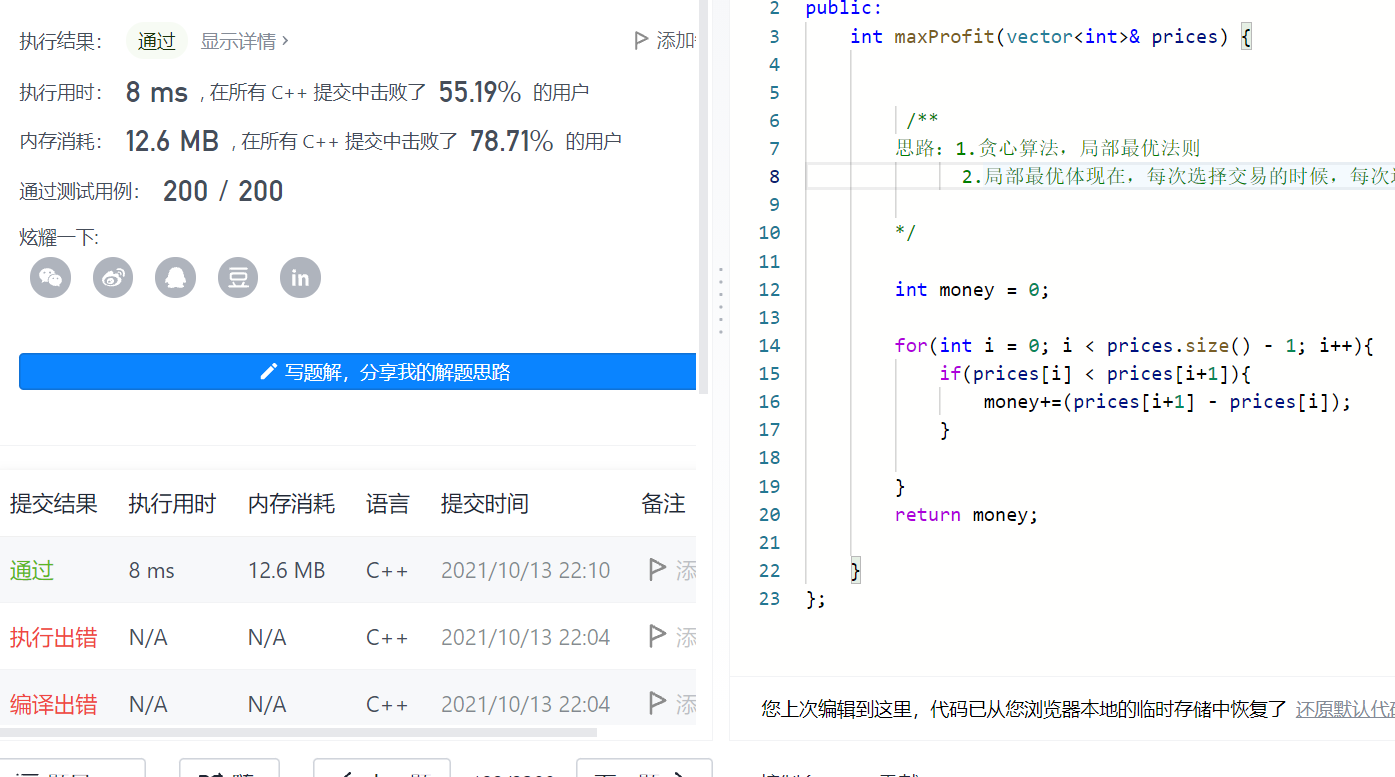Click the 55.19% runtime percentile

[x=480, y=92]
